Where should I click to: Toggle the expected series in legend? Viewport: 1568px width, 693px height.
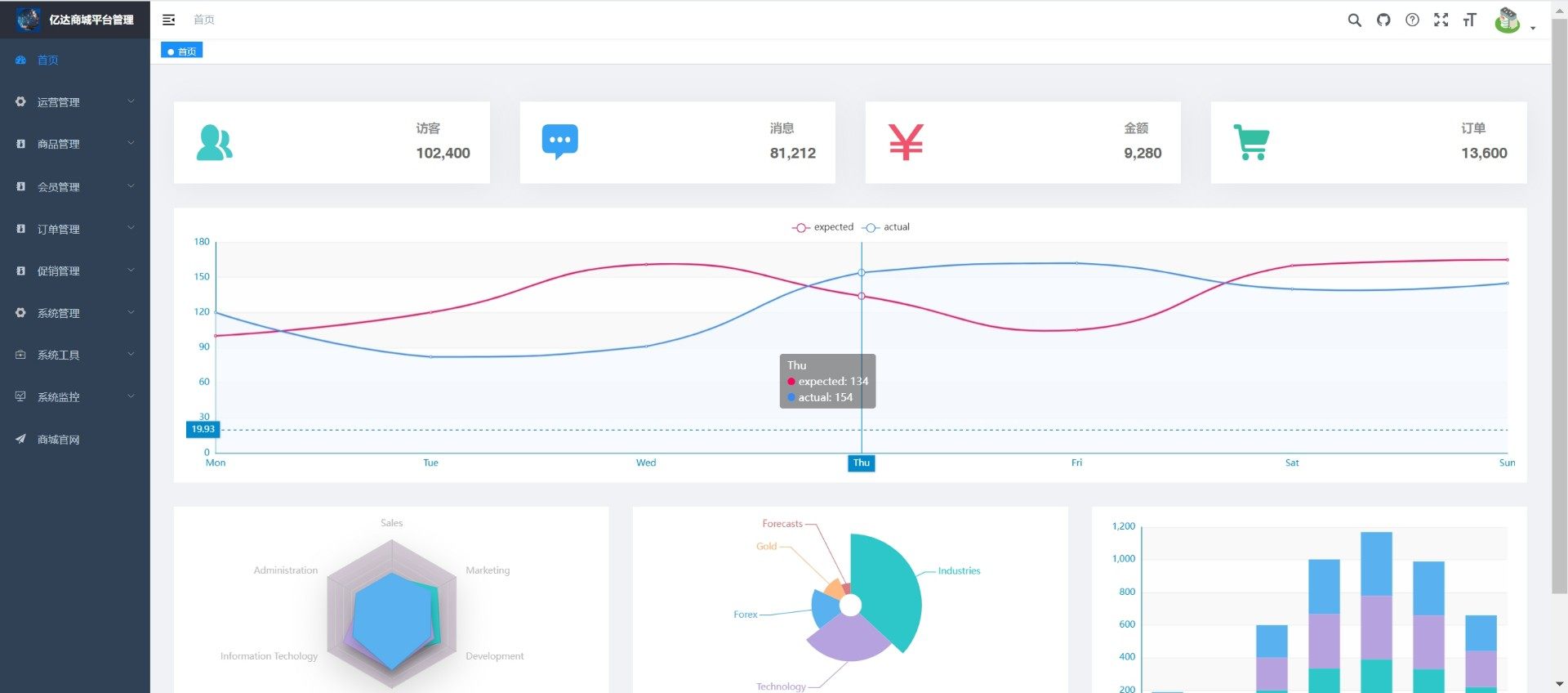[x=822, y=227]
